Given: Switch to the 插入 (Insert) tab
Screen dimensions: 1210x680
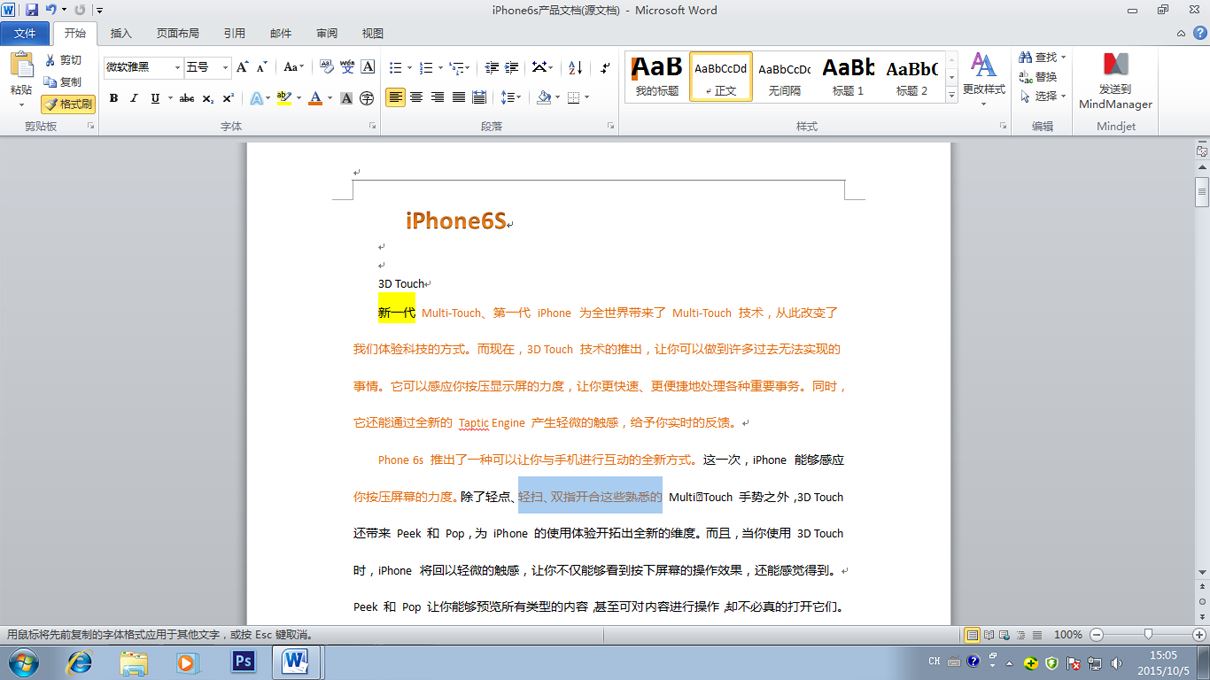Looking at the screenshot, I should click(x=121, y=33).
